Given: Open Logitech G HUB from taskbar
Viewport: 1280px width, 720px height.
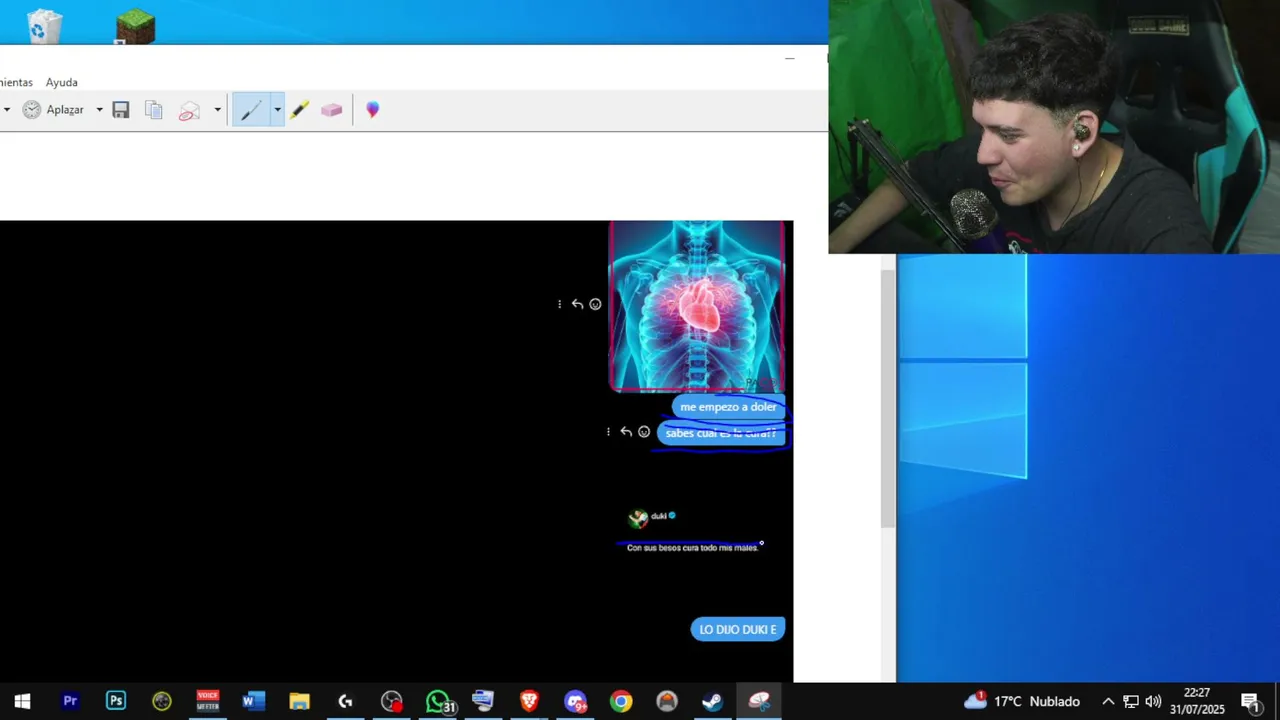Looking at the screenshot, I should tap(345, 701).
